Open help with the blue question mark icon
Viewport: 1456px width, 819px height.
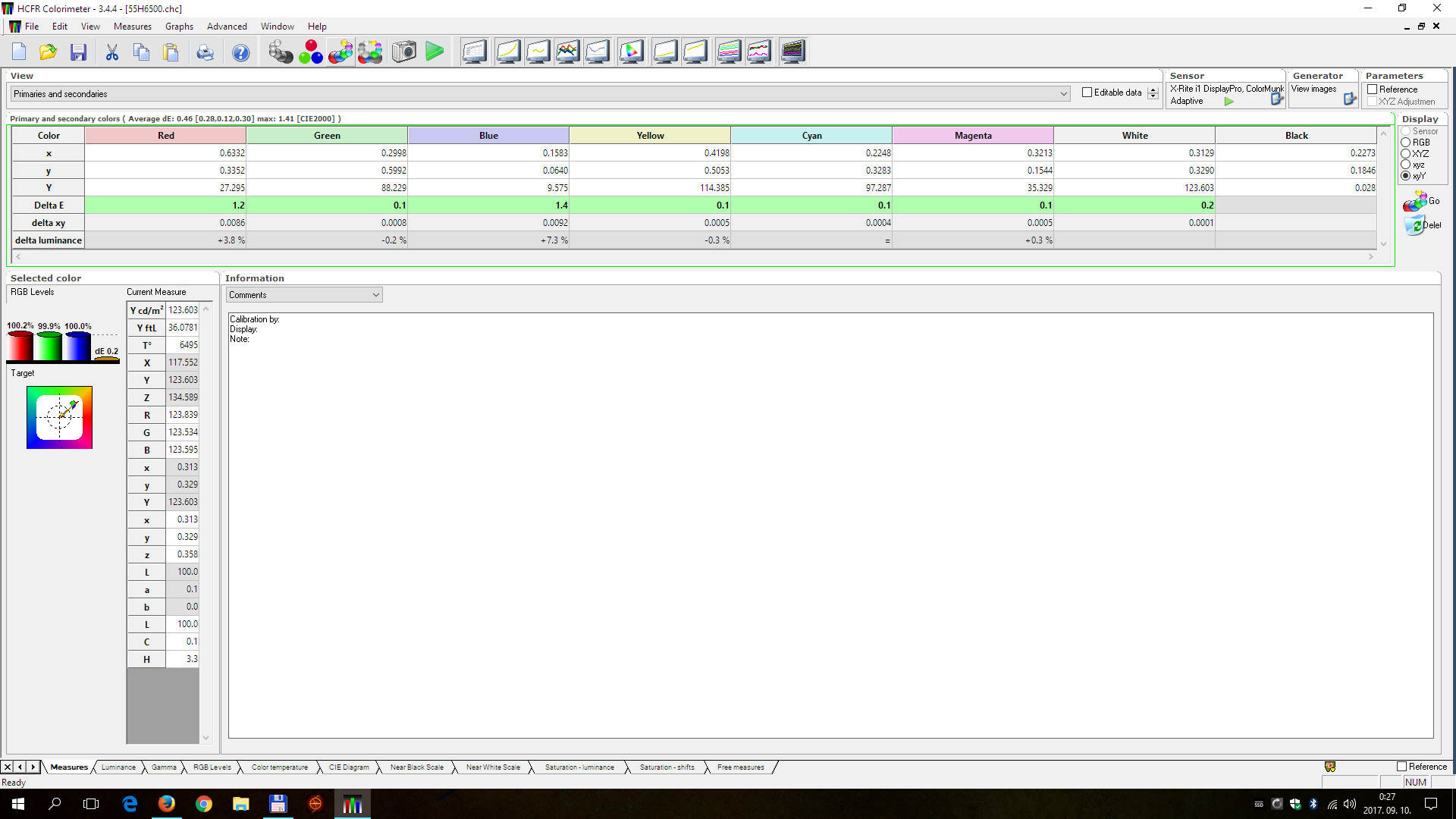(x=240, y=52)
